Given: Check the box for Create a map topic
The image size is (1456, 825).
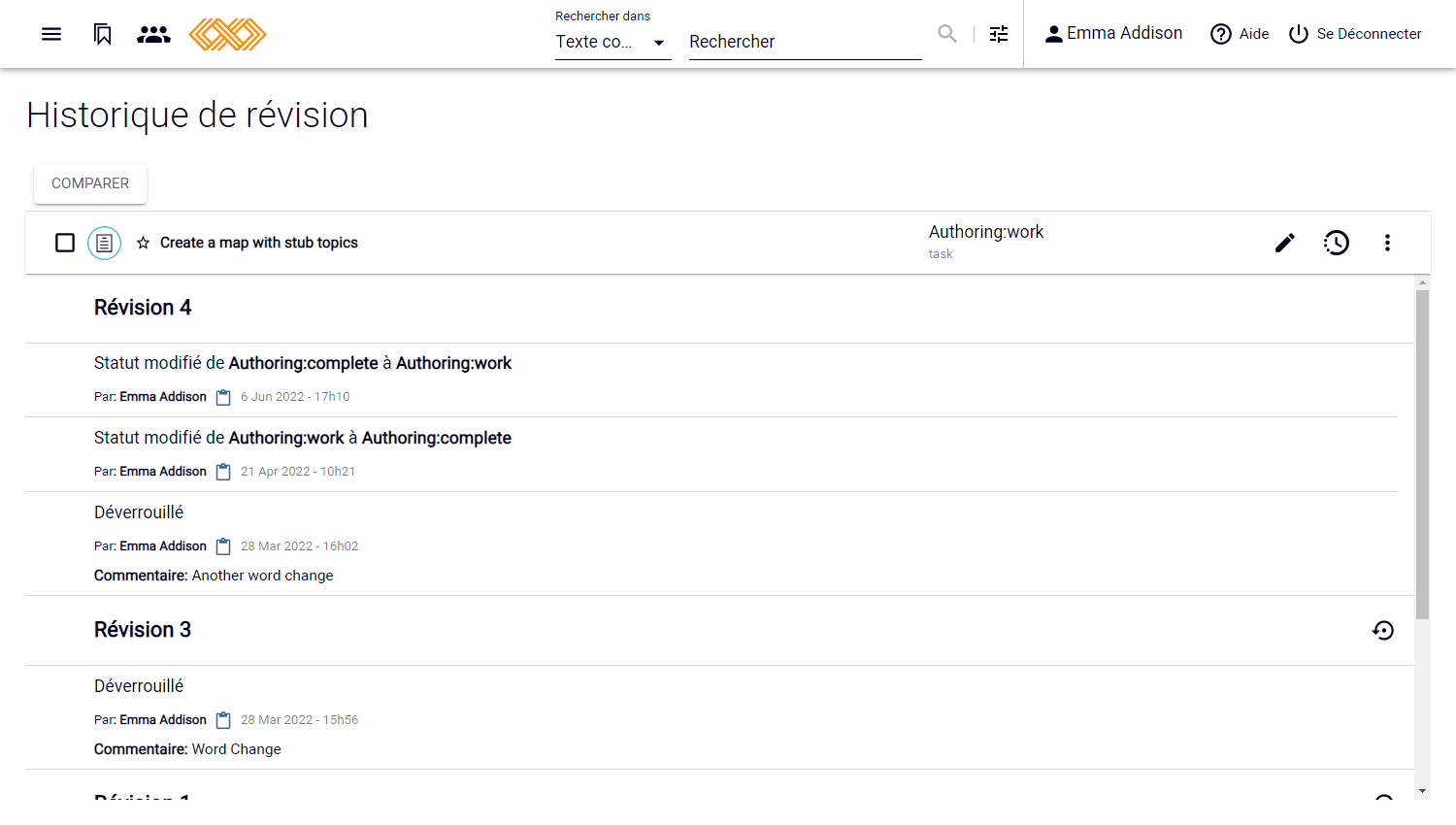Looking at the screenshot, I should tap(65, 243).
